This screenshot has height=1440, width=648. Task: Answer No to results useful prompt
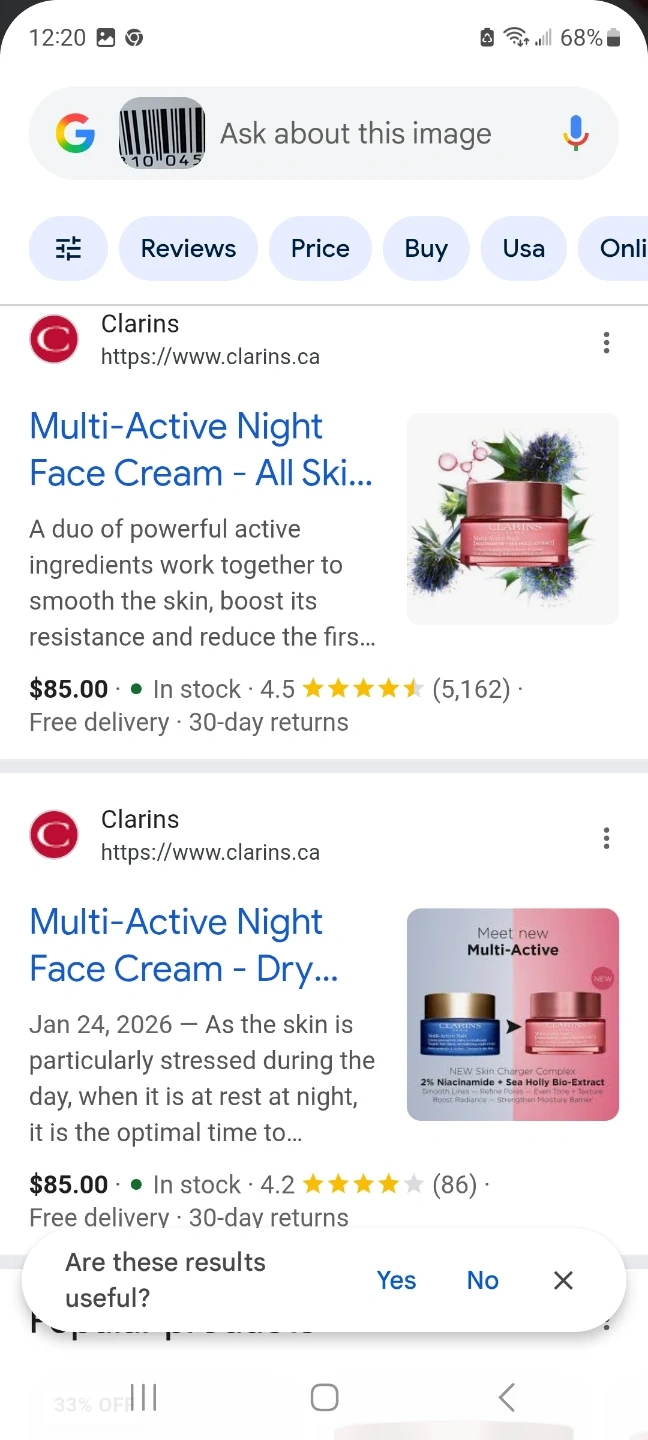(x=482, y=1280)
